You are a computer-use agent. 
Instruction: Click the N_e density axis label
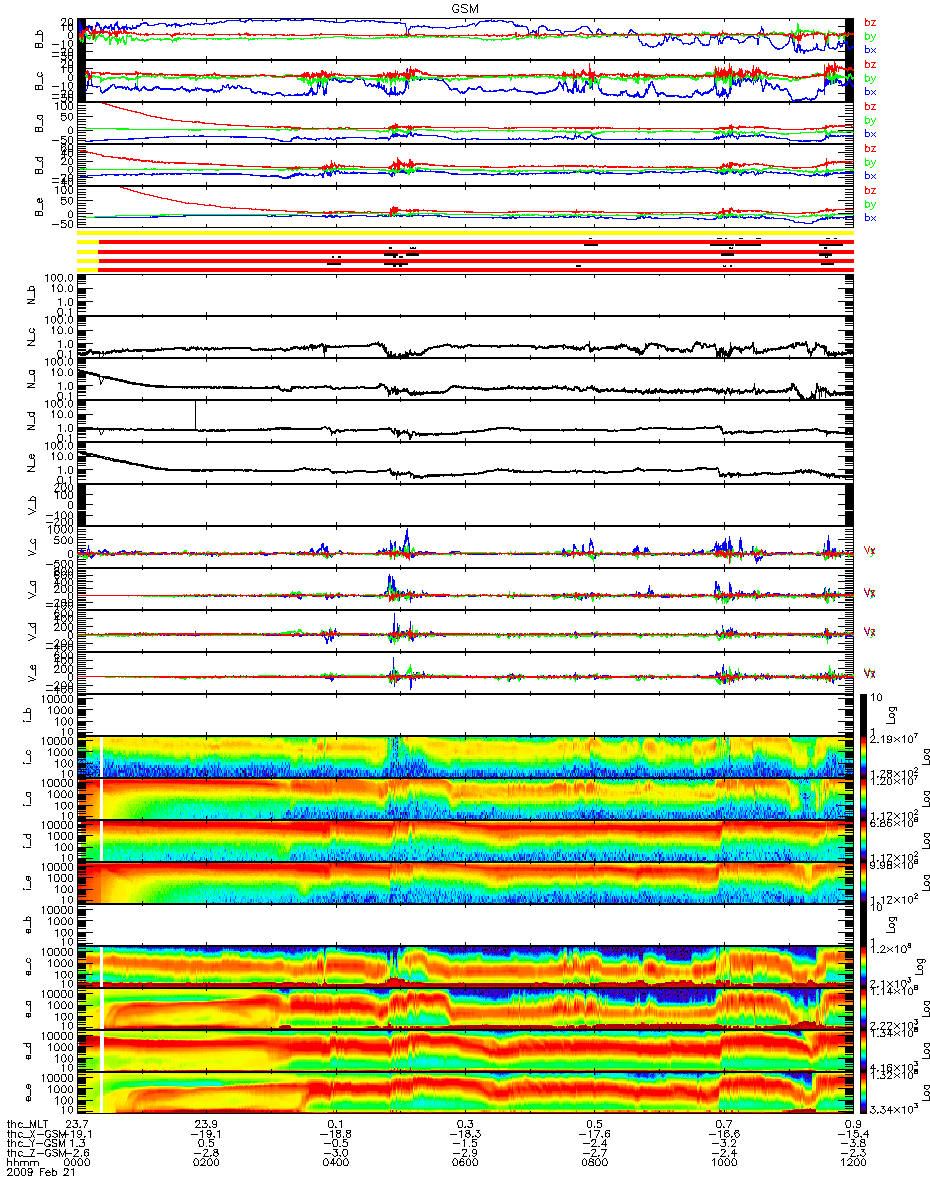coord(30,464)
